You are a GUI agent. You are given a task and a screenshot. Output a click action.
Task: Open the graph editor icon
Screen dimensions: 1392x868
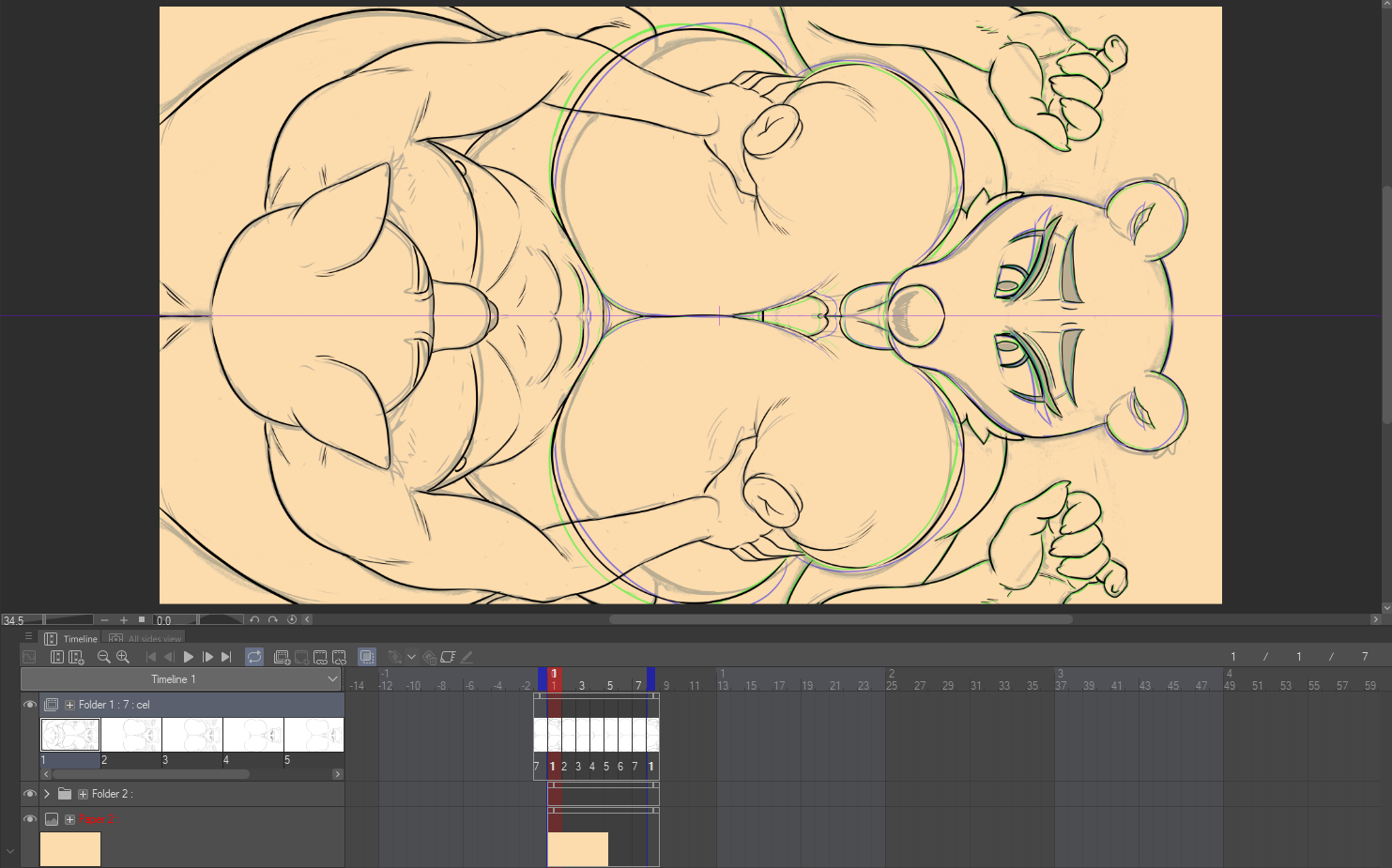point(29,657)
